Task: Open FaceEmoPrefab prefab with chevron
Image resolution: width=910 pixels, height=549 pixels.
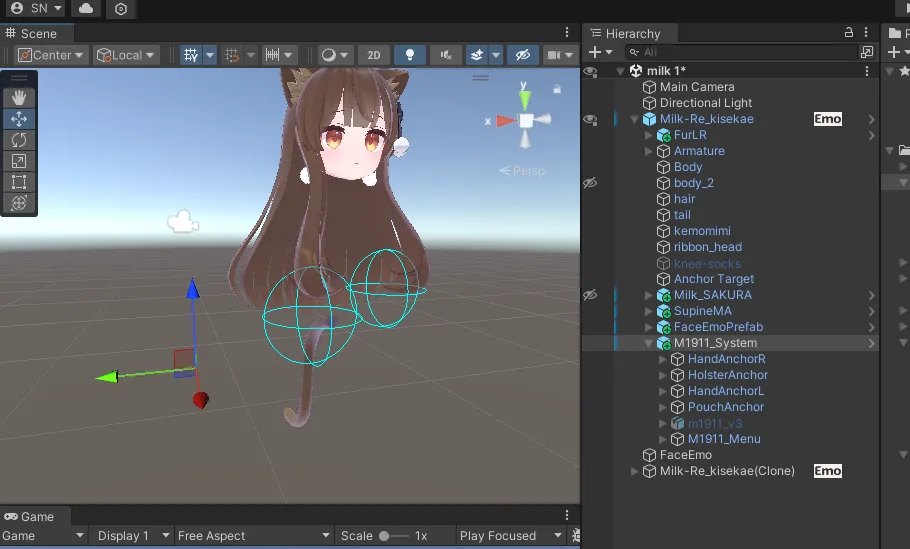Action: pyautogui.click(x=871, y=327)
